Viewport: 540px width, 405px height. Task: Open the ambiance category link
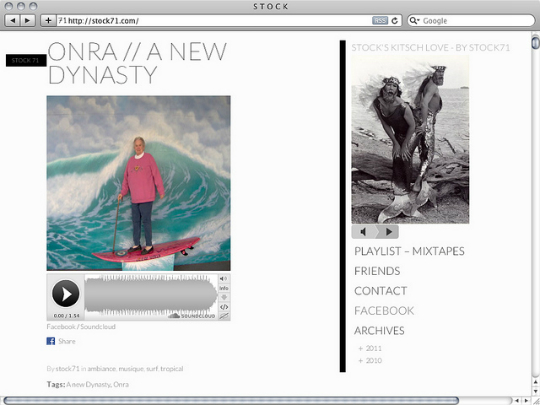[x=102, y=368]
